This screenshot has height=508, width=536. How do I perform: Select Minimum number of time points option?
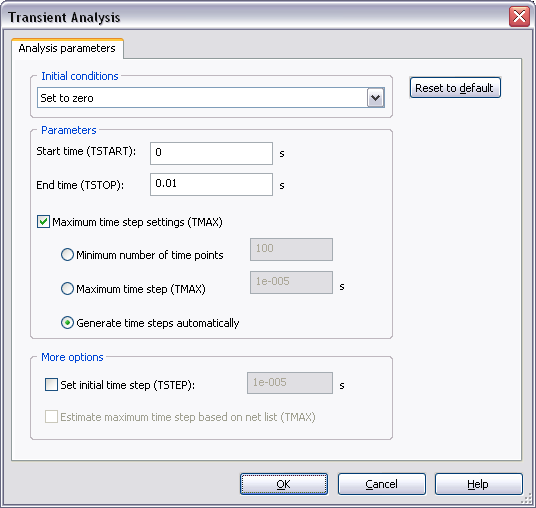click(67, 255)
